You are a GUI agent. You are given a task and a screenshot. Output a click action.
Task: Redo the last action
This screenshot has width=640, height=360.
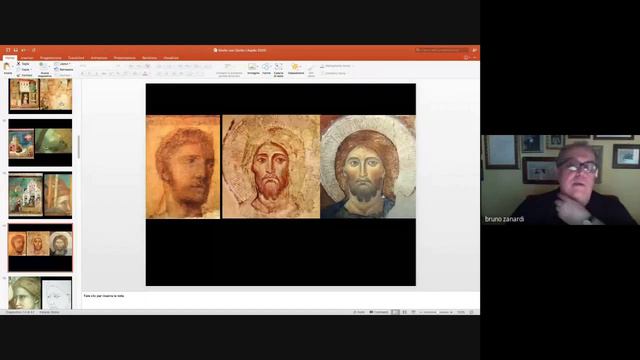click(x=33, y=50)
